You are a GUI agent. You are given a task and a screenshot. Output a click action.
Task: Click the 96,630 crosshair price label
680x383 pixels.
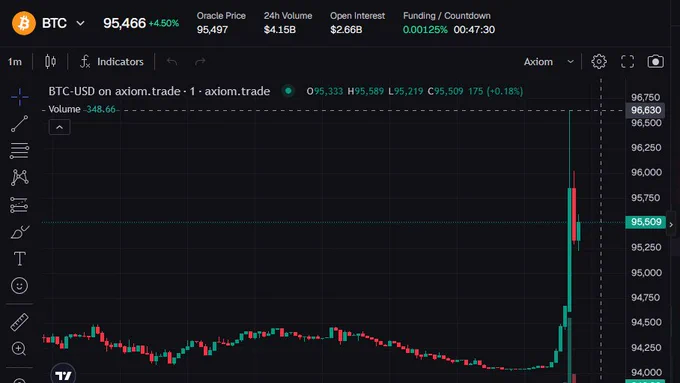[x=646, y=110]
